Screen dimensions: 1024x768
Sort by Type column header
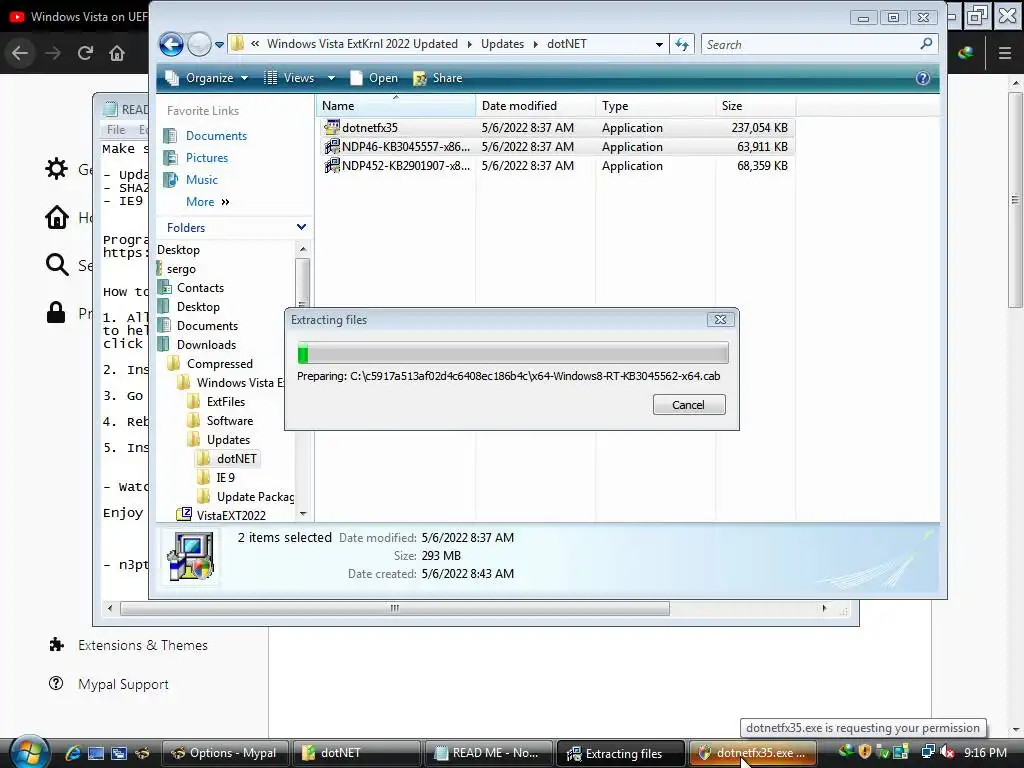tap(656, 106)
